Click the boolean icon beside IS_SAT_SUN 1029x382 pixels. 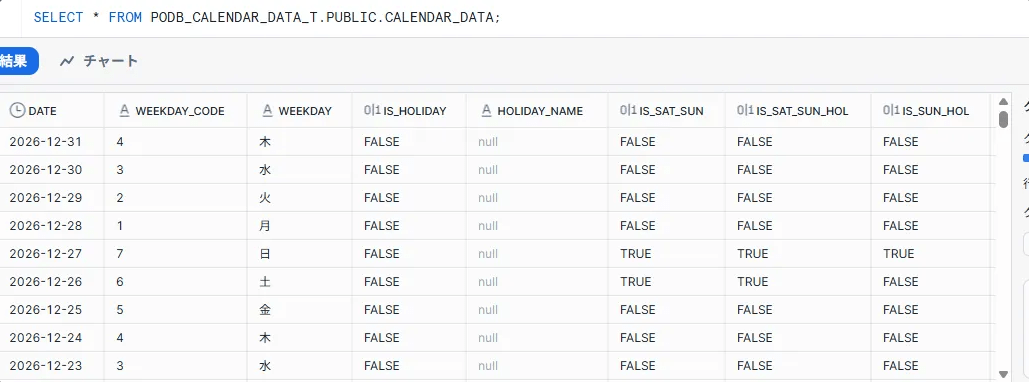[x=628, y=111]
